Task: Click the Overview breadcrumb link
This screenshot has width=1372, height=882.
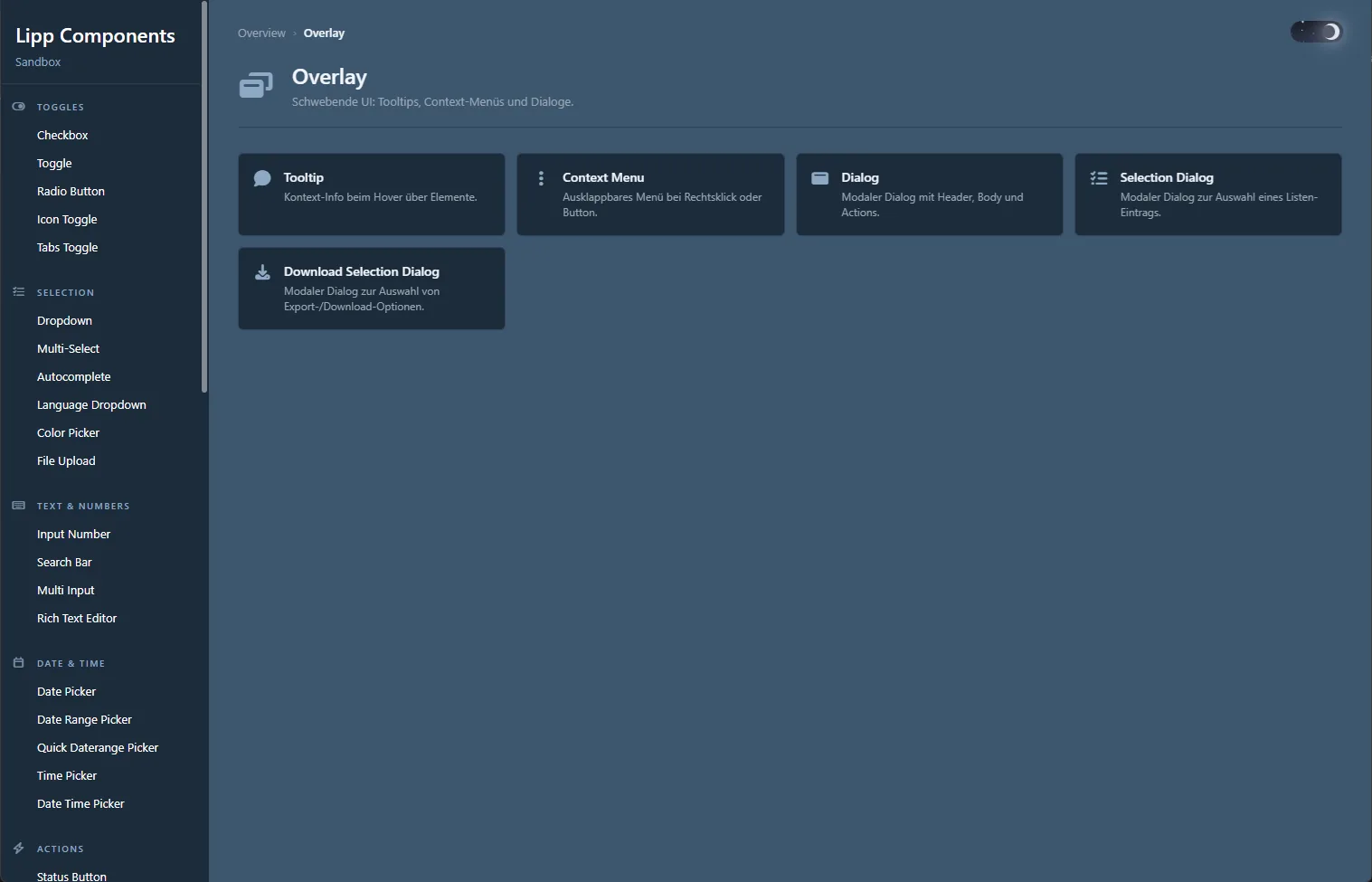Action: [261, 33]
